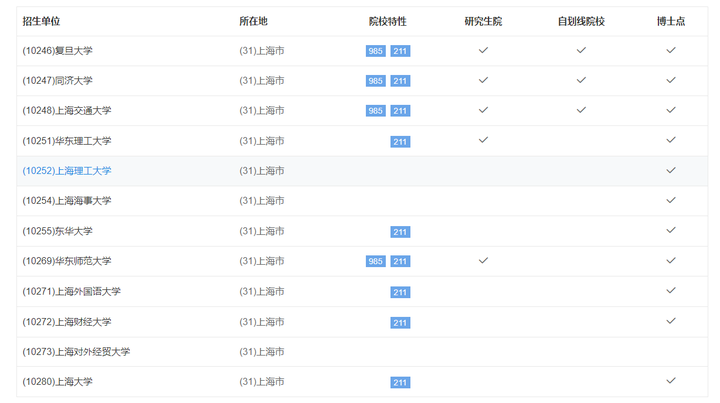Screen dimensions: 720x403
Task: Click the 211 badge for 华东理工大学
Action: pos(400,142)
